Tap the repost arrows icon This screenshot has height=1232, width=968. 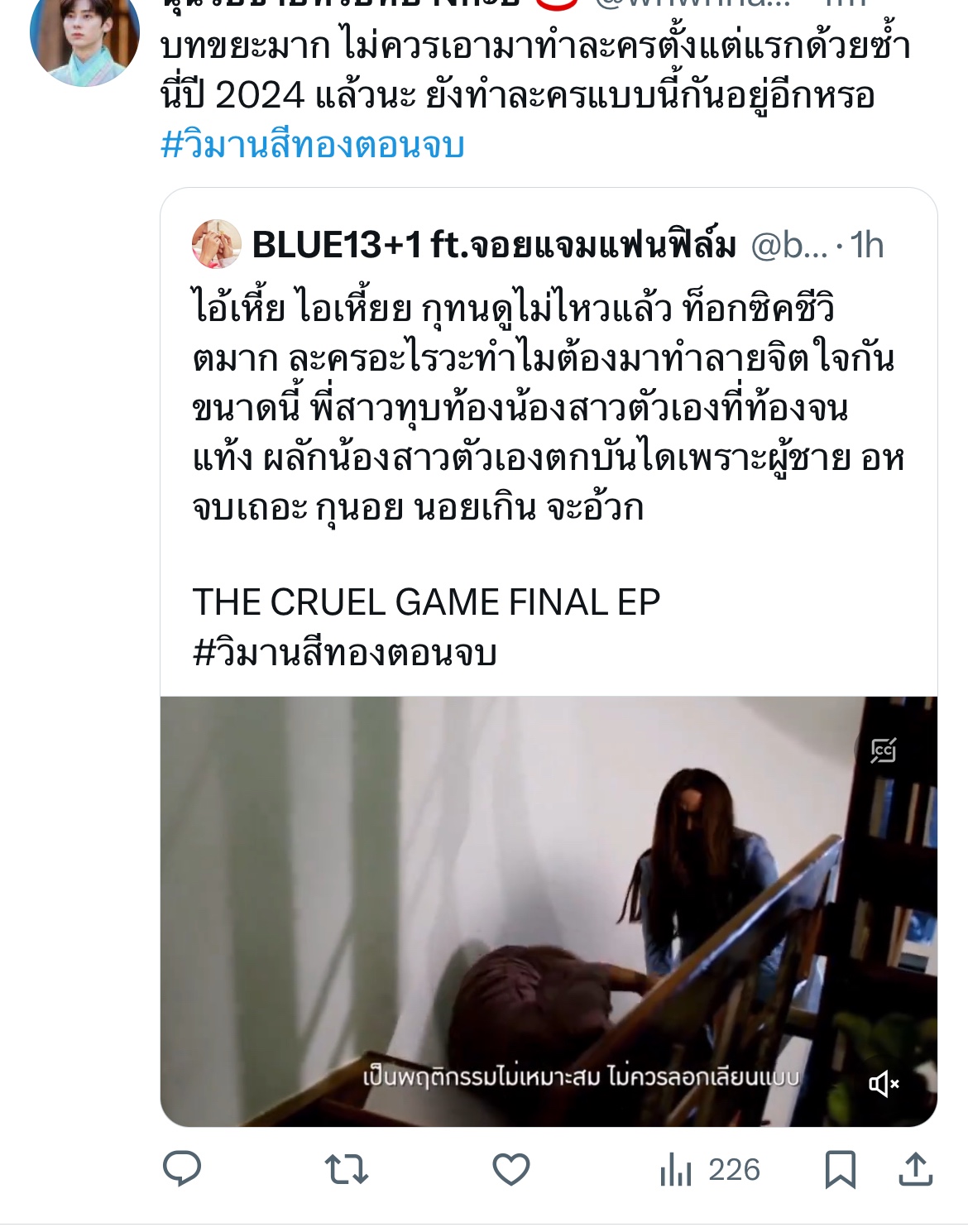[x=347, y=1170]
